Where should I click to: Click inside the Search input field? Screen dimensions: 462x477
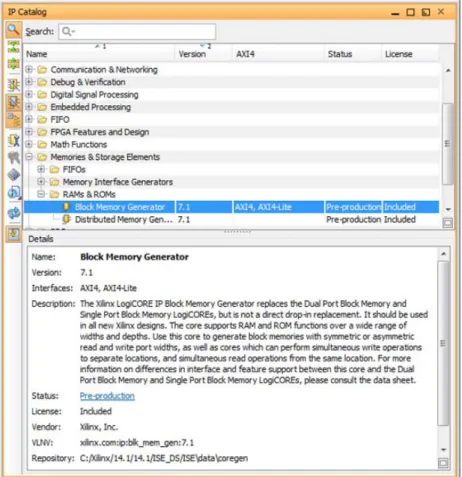pos(137,32)
